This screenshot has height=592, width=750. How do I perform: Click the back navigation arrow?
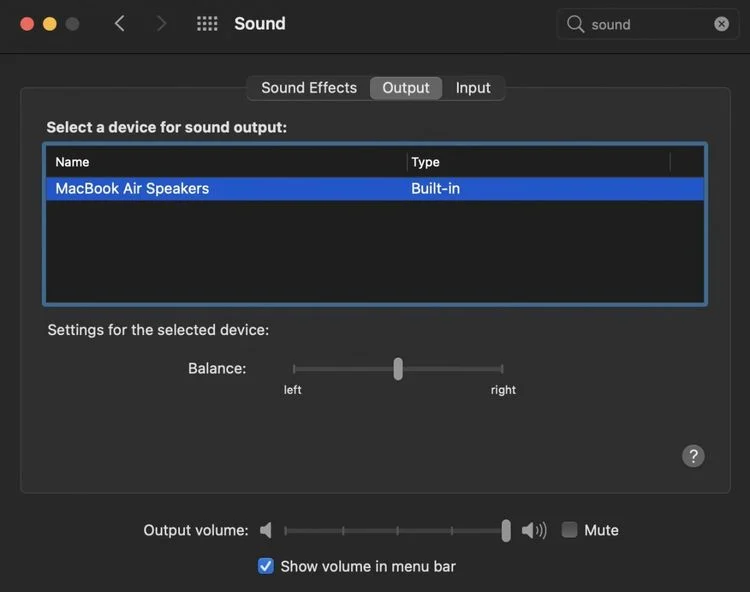pyautogui.click(x=120, y=23)
